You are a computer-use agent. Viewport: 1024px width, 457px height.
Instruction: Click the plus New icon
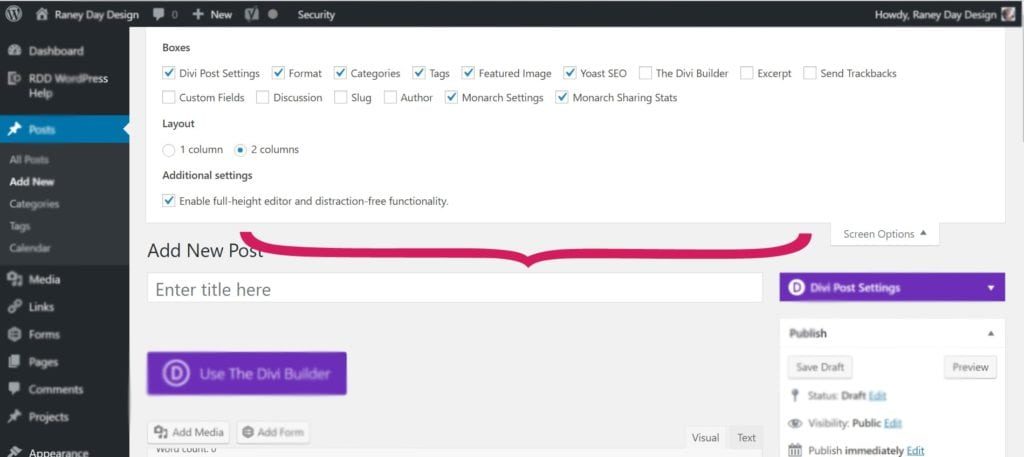pos(199,14)
